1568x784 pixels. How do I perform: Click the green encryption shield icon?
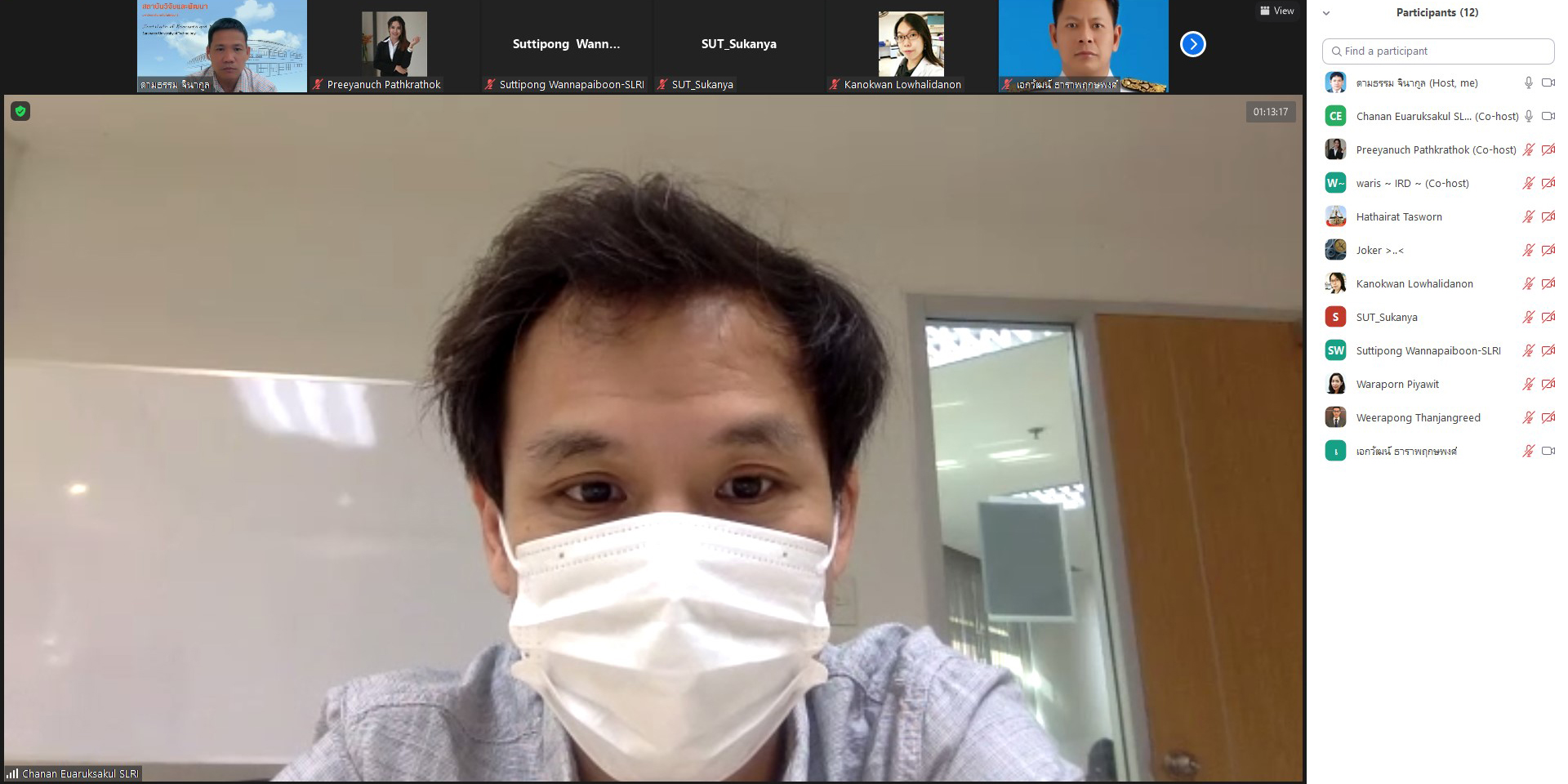click(x=20, y=111)
